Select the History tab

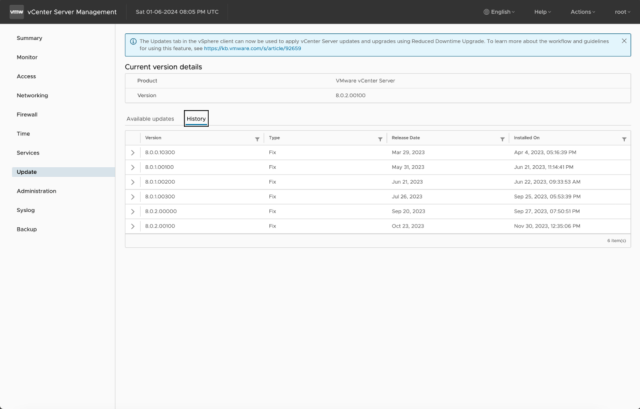pos(196,118)
